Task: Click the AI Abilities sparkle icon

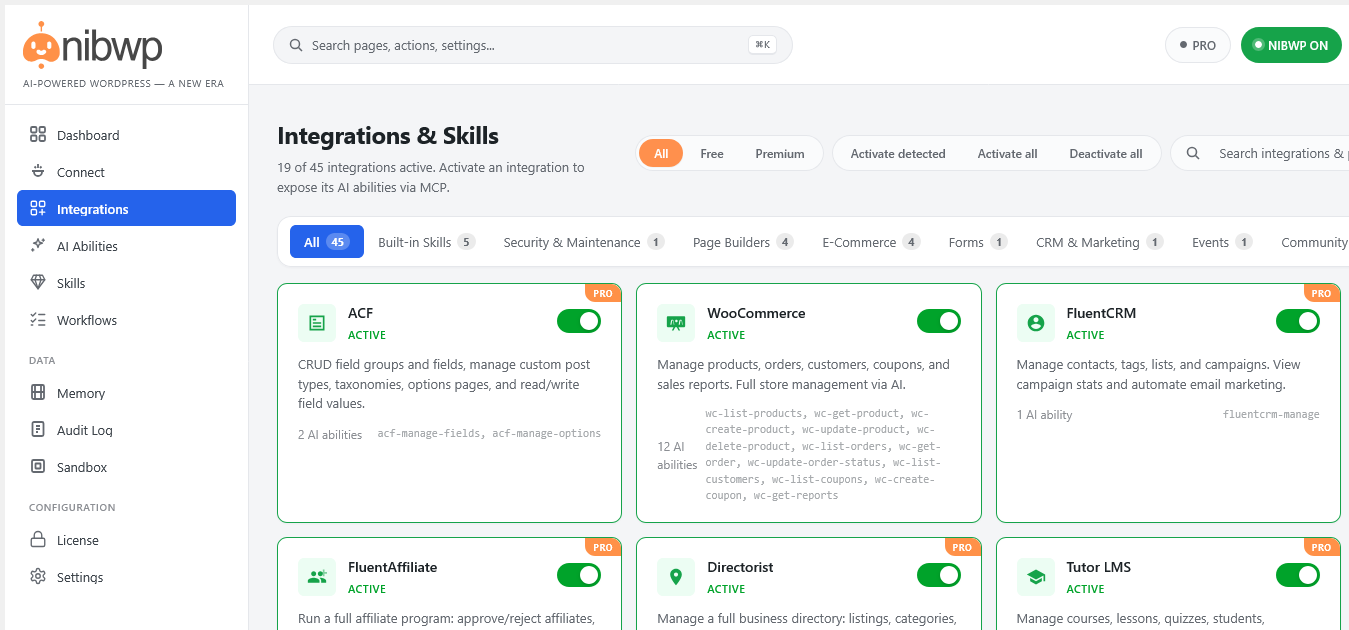Action: click(38, 245)
